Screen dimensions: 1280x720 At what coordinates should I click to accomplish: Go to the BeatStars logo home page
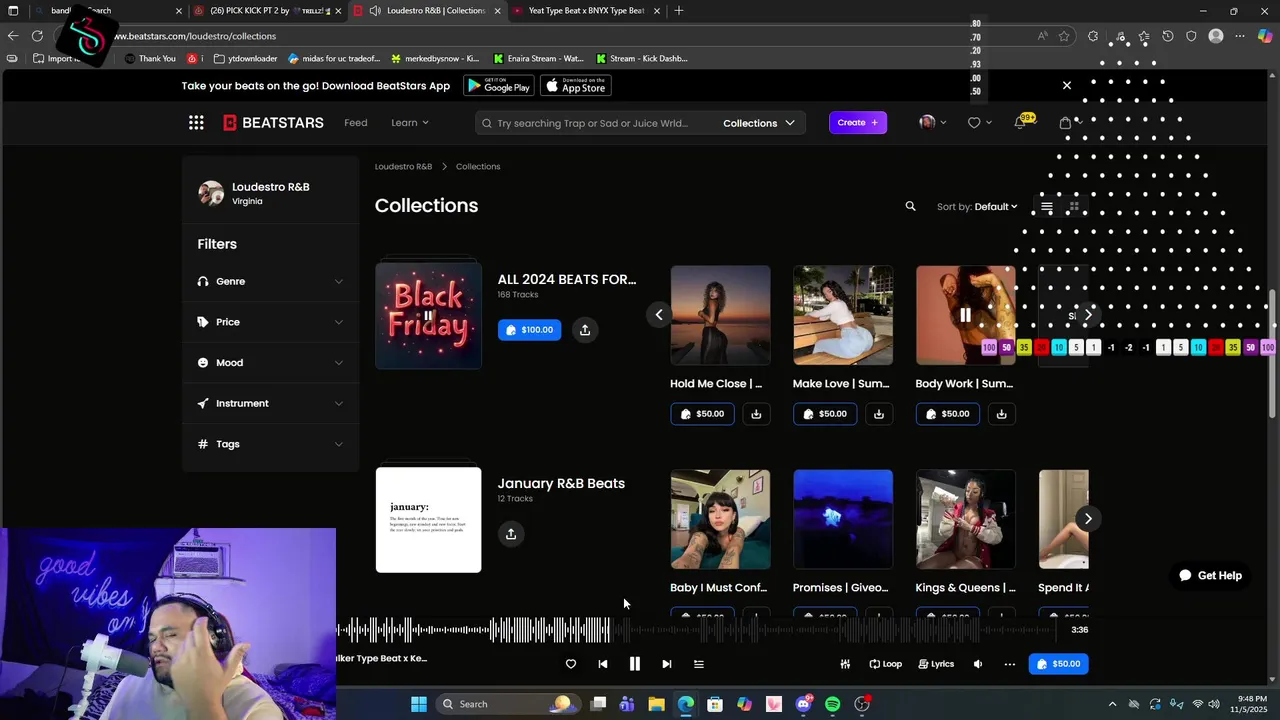[273, 123]
